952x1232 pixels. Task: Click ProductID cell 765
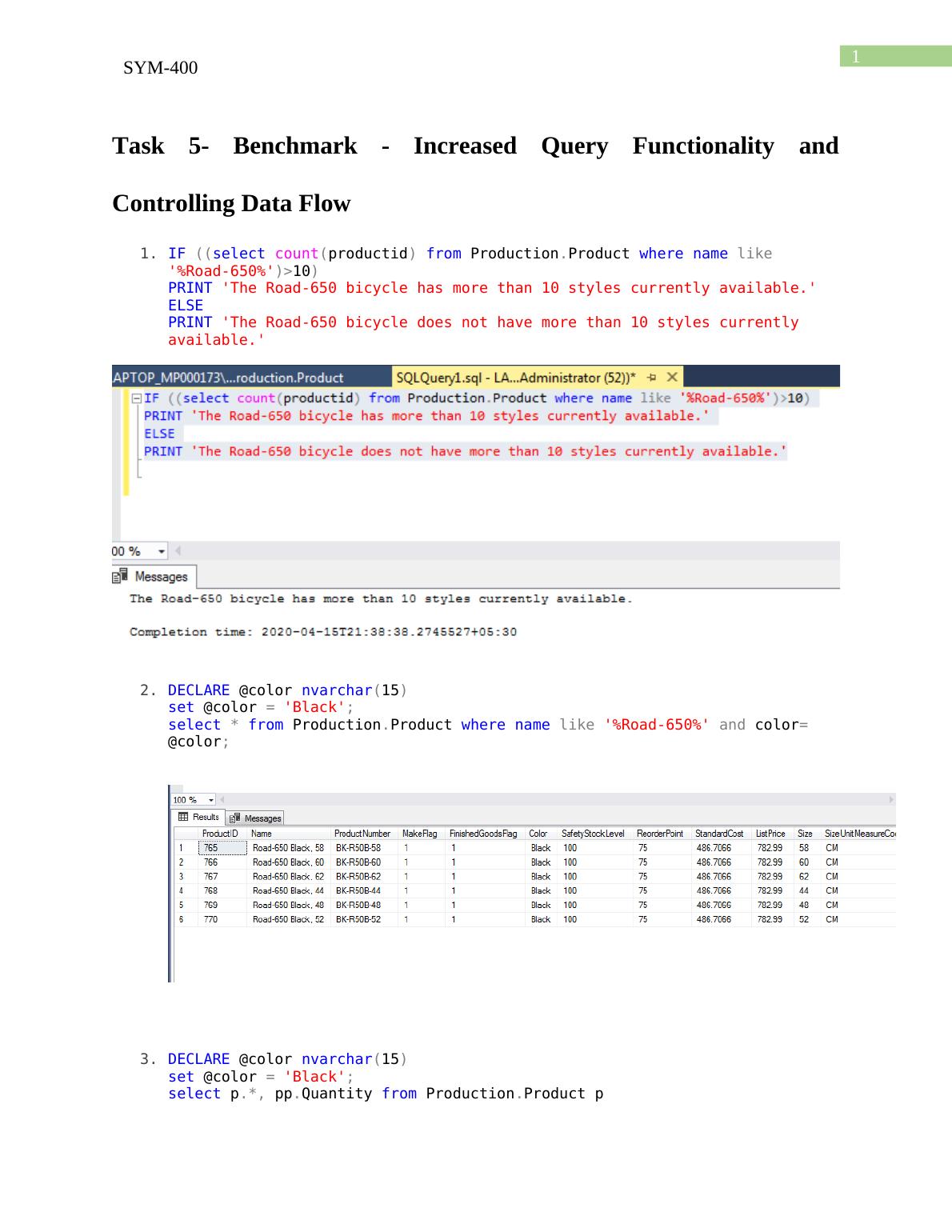(221, 848)
